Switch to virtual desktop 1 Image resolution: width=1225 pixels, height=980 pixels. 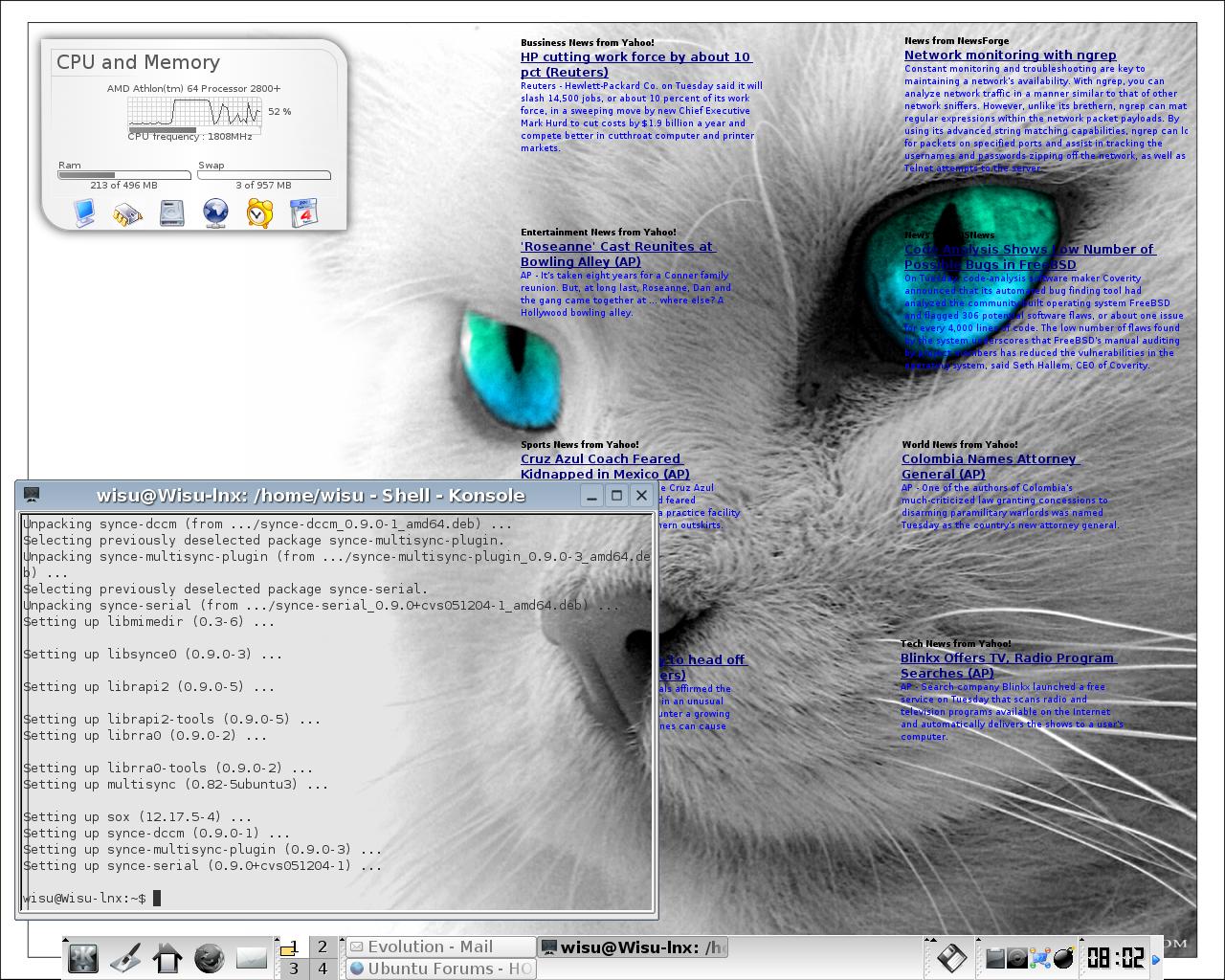293,947
